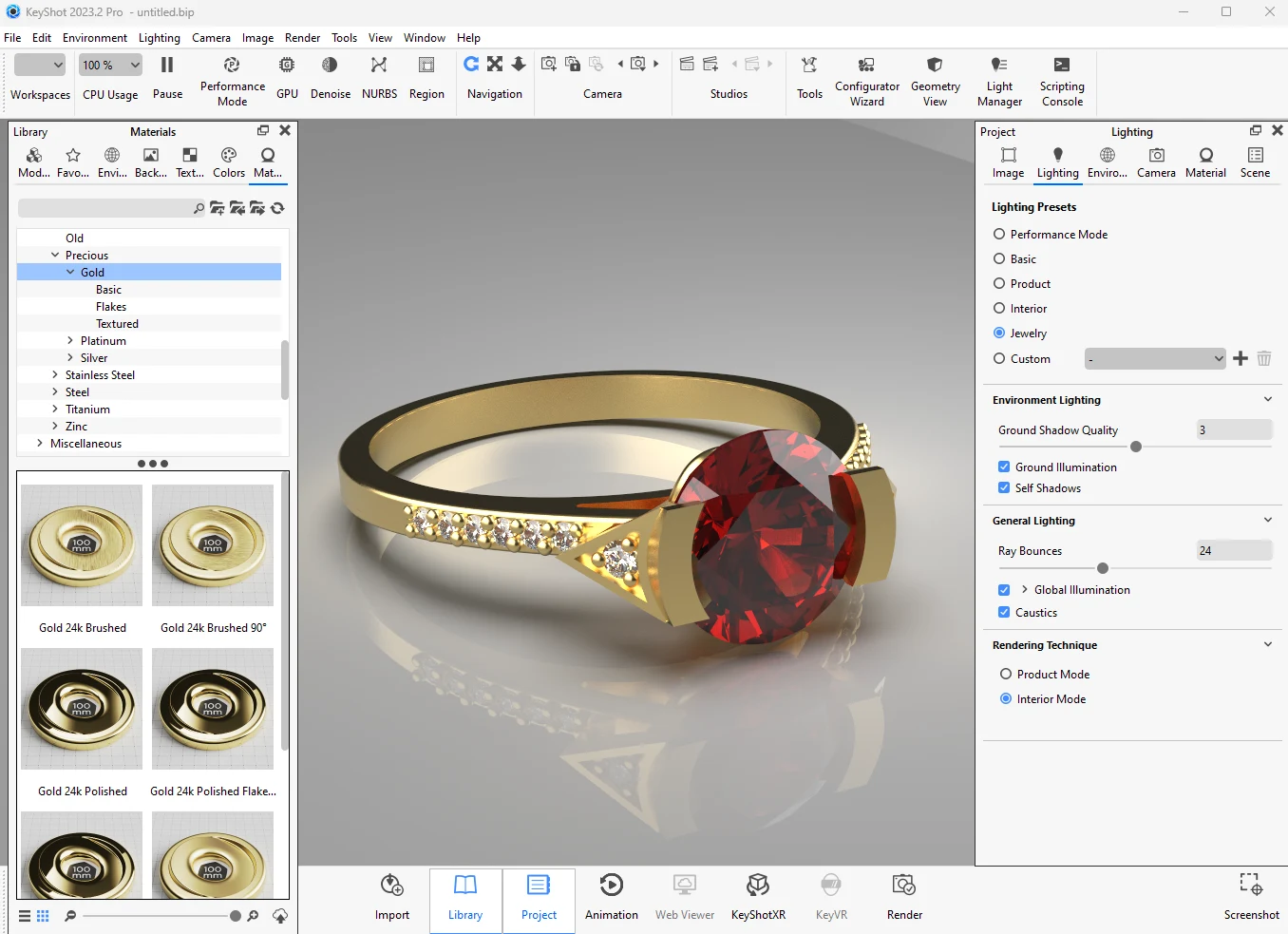
Task: Add a custom lighting preset
Action: tap(1241, 358)
